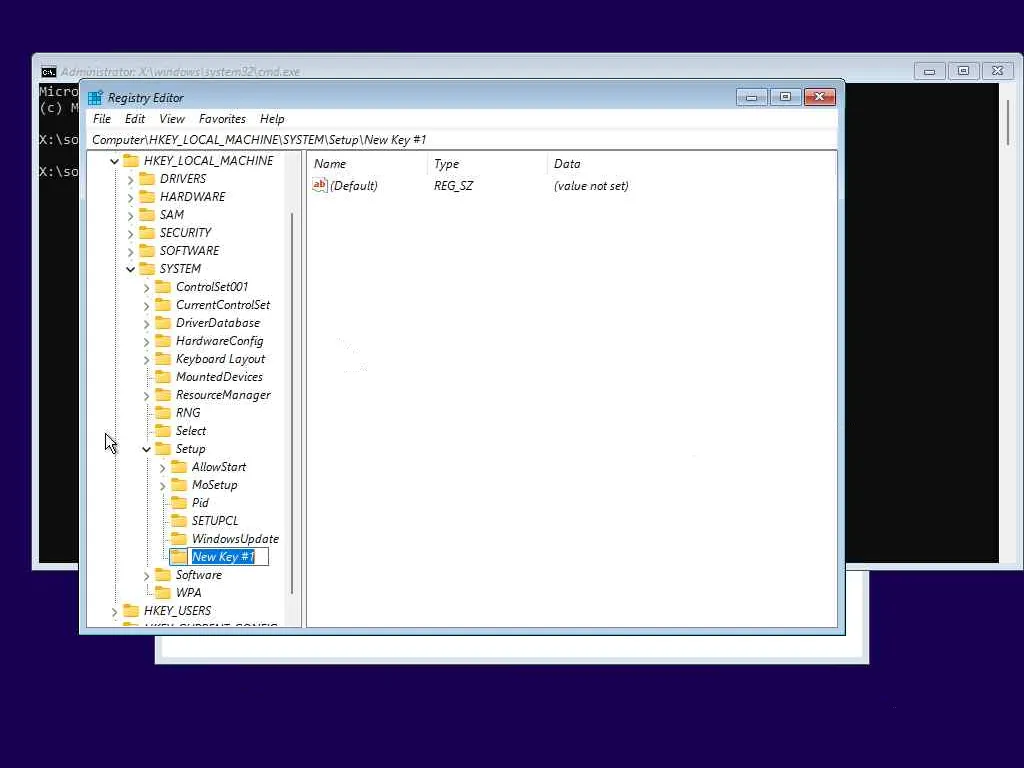The image size is (1024, 768).
Task: Open the View menu
Action: [172, 119]
